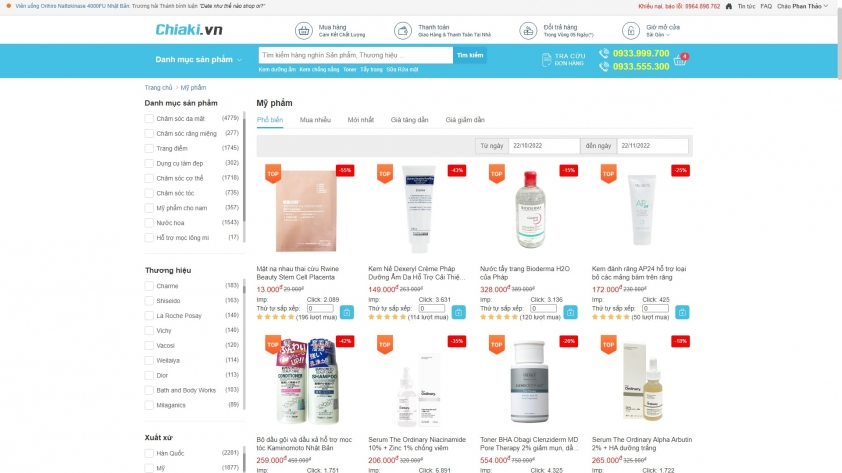Check the Chăm sóc da mặt category
842x473 pixels.
click(x=149, y=119)
